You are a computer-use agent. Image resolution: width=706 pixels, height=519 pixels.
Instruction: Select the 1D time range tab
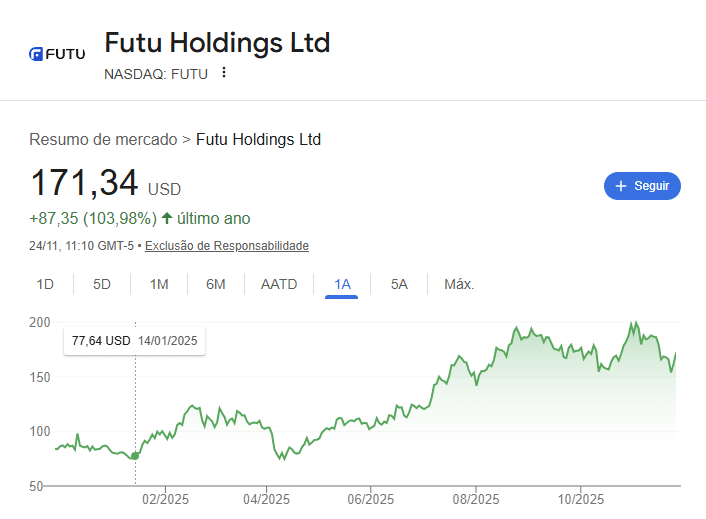click(45, 284)
